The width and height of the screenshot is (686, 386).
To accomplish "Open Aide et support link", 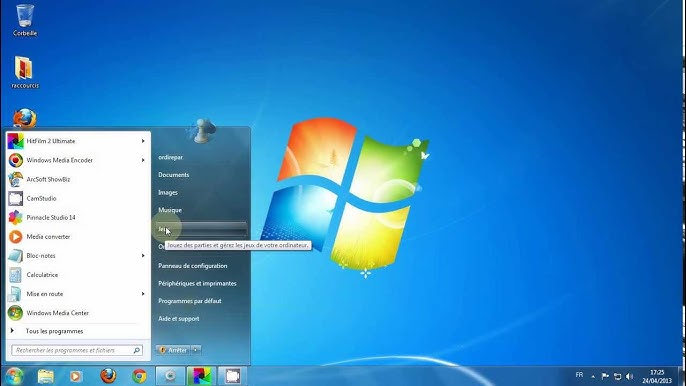I will (x=178, y=319).
